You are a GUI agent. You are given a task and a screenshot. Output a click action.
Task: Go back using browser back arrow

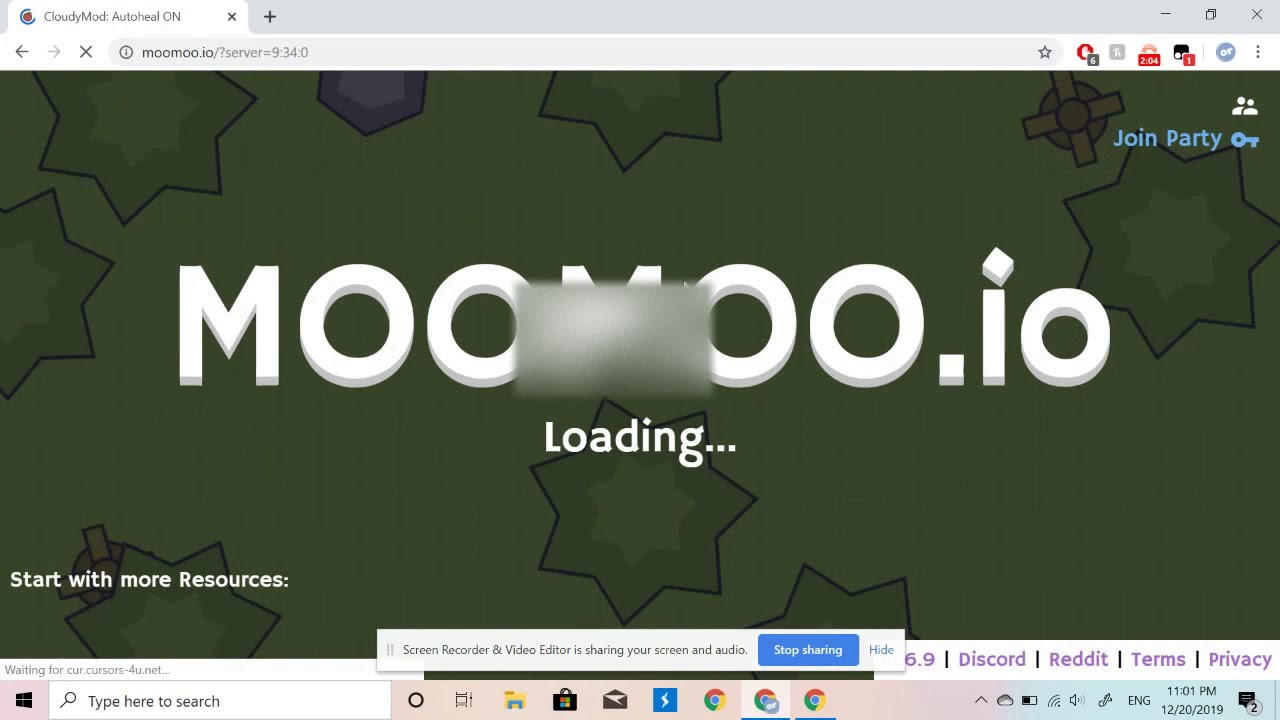(22, 52)
